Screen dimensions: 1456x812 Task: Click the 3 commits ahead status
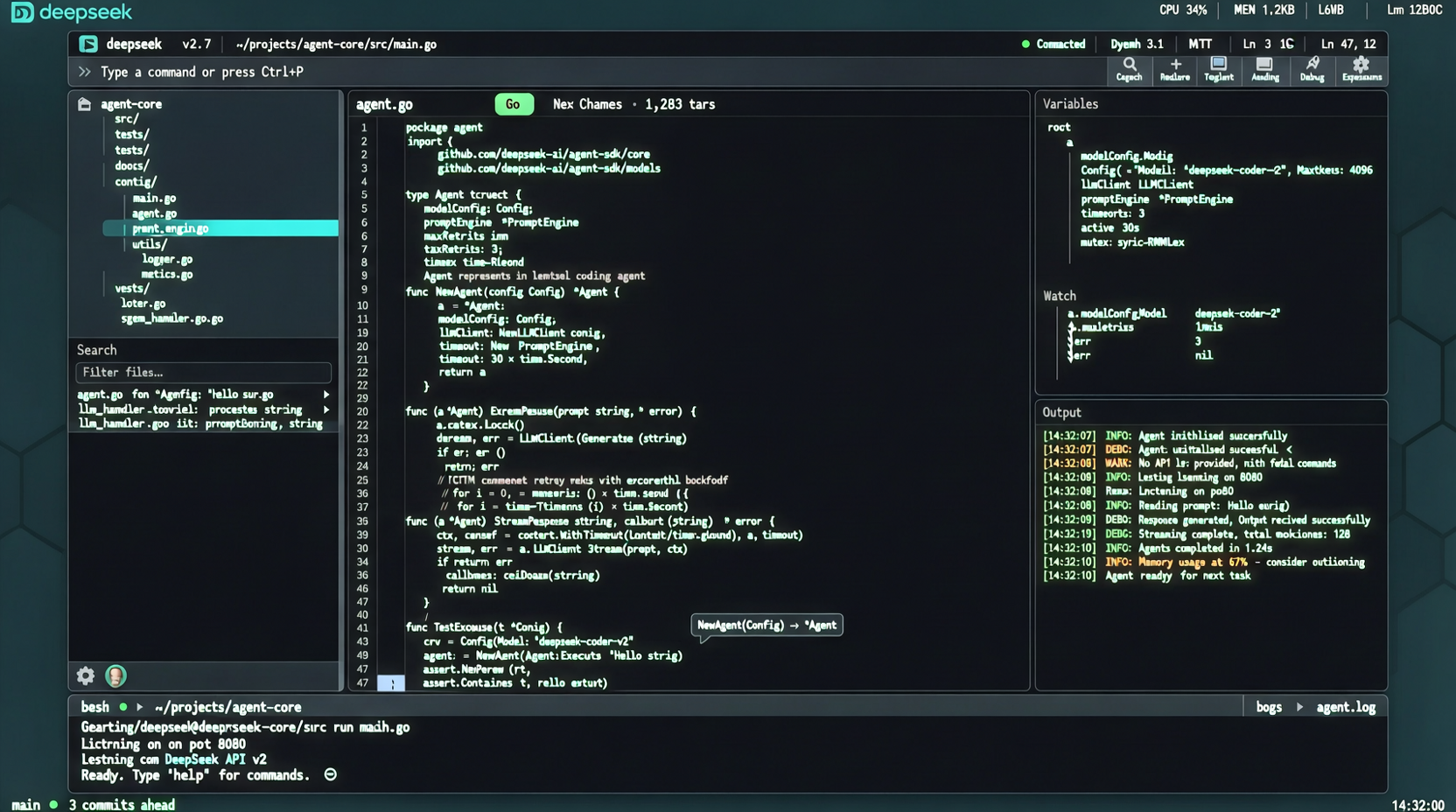tap(122, 804)
